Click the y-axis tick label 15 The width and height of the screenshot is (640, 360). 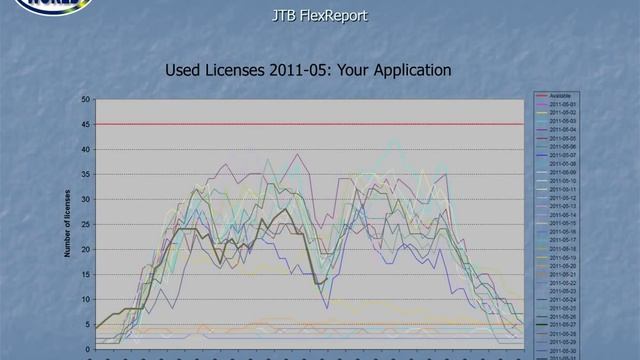coord(85,274)
